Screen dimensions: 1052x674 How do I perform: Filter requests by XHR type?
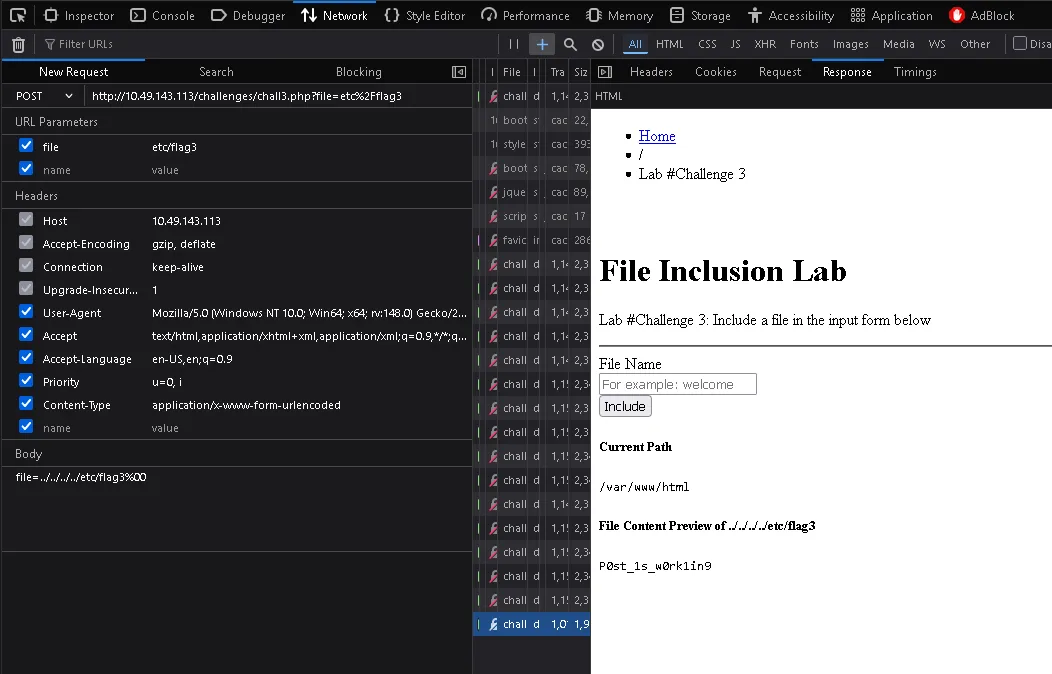[x=765, y=44]
